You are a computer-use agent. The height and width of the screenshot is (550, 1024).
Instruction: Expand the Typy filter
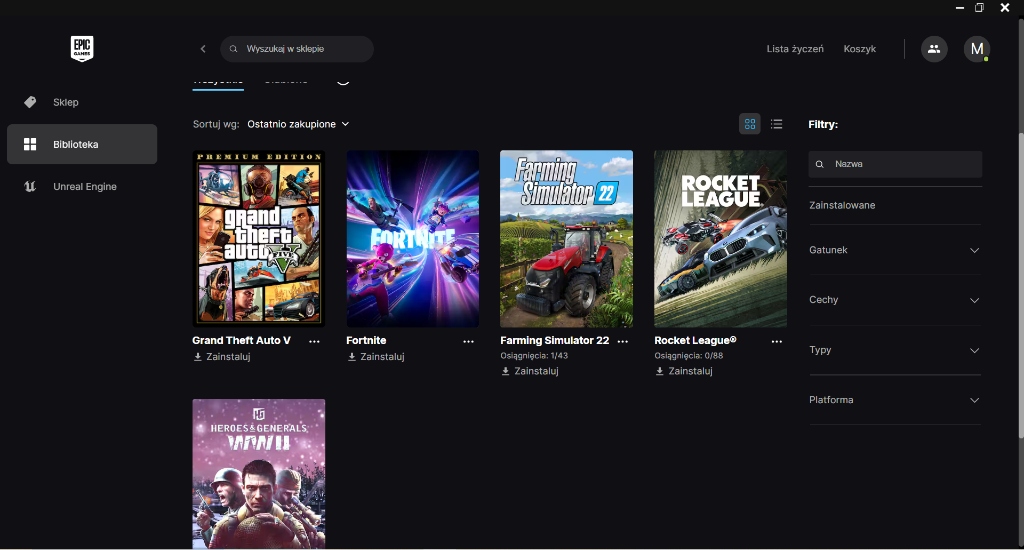click(x=895, y=350)
